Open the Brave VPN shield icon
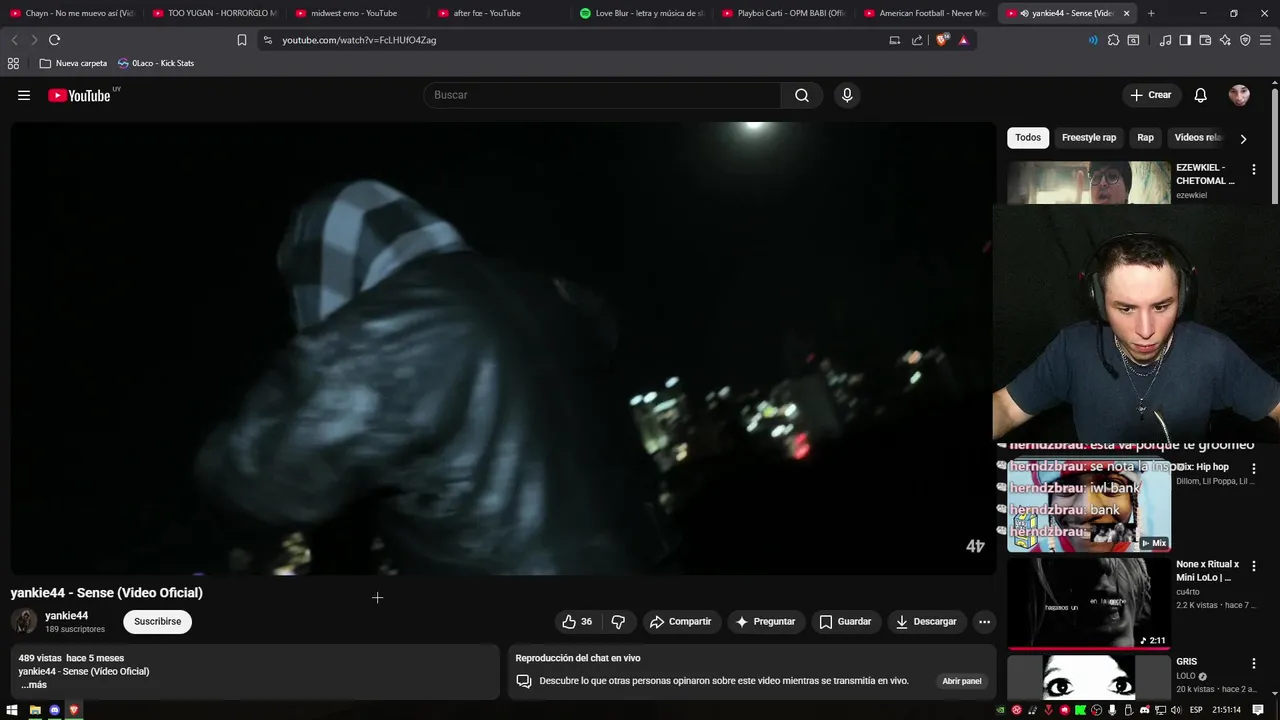Screen dimensions: 1280x720 1245,40
